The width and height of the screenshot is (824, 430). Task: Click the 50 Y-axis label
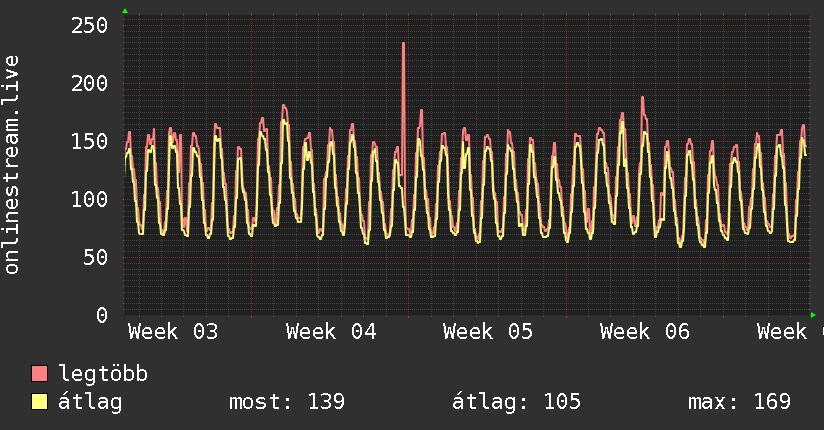(x=96, y=257)
